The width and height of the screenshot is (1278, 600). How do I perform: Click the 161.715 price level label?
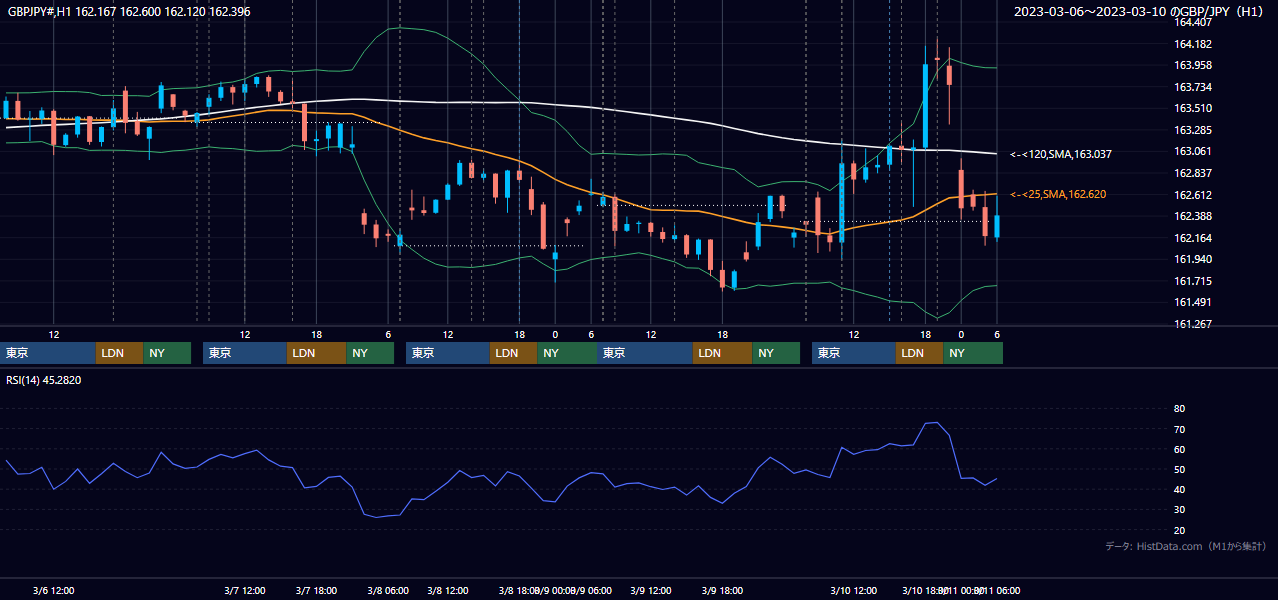coord(1192,281)
